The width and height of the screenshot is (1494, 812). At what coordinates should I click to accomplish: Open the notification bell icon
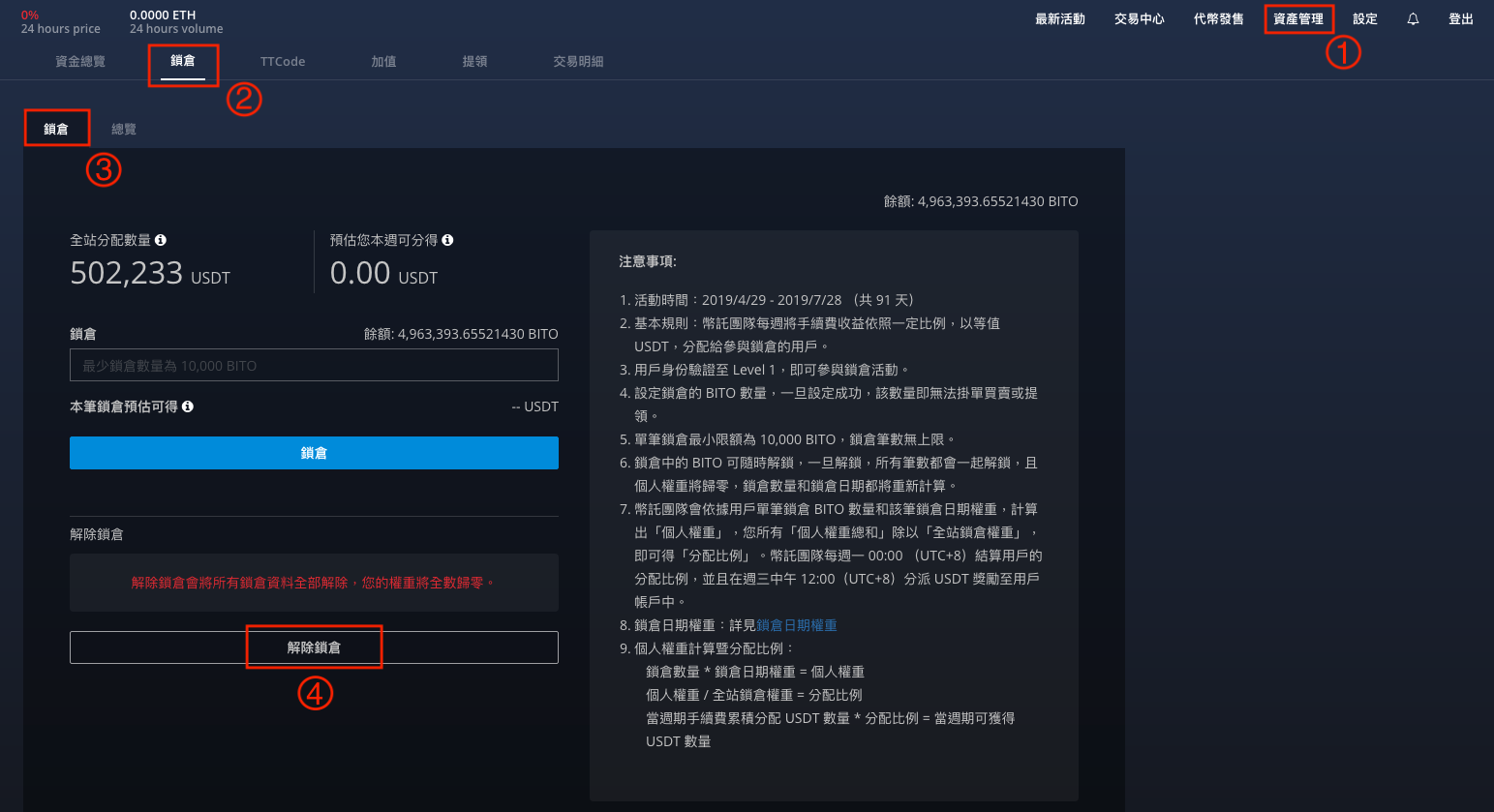1413,19
